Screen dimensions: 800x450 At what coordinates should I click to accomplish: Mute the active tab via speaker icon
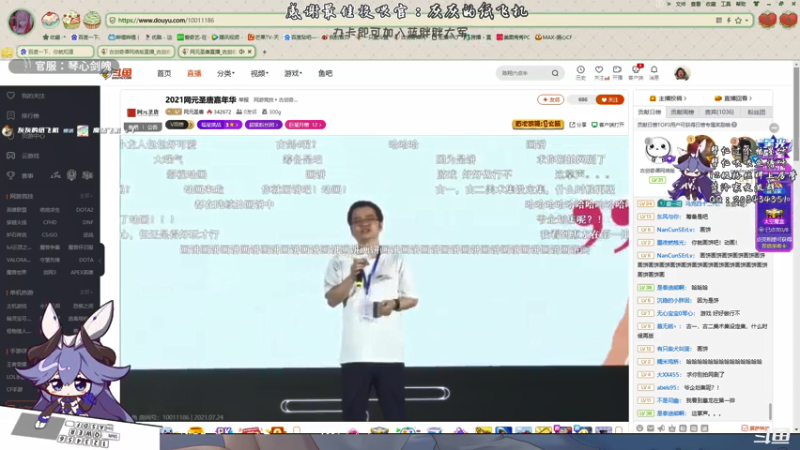coord(241,52)
